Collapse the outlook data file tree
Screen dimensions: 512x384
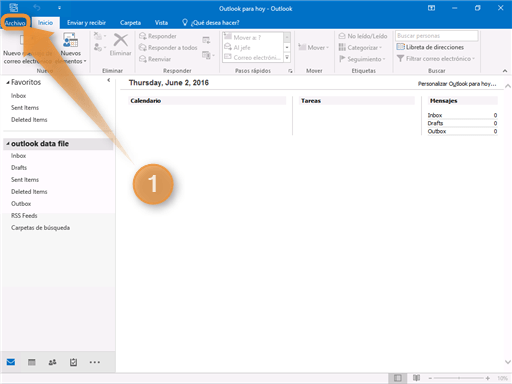coord(8,144)
